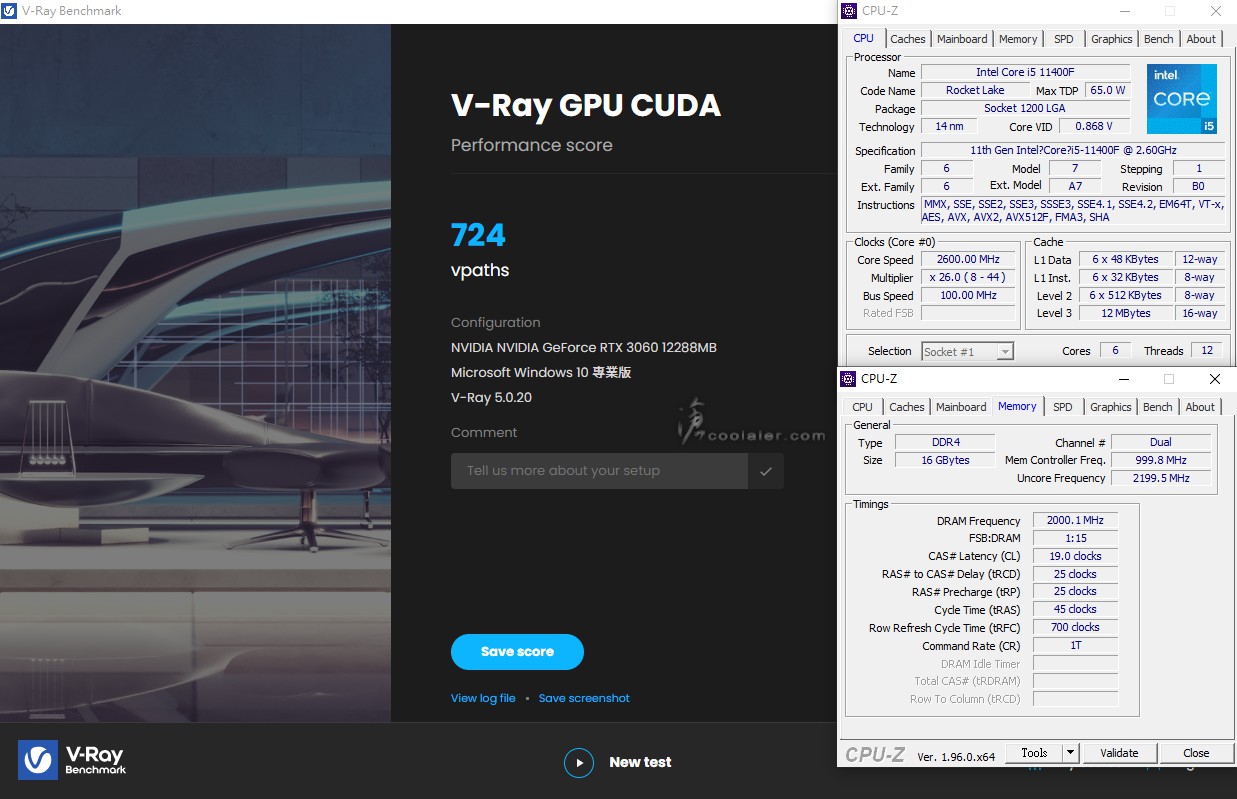Open the Caches tab in the CPU-Z processor window

coord(907,39)
